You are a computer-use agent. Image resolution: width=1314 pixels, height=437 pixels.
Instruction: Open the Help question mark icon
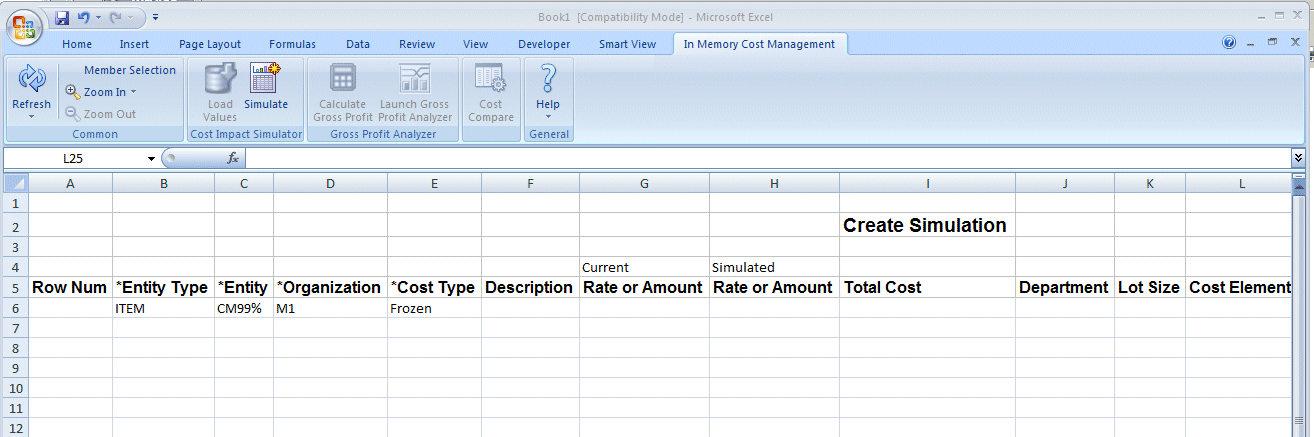click(548, 78)
